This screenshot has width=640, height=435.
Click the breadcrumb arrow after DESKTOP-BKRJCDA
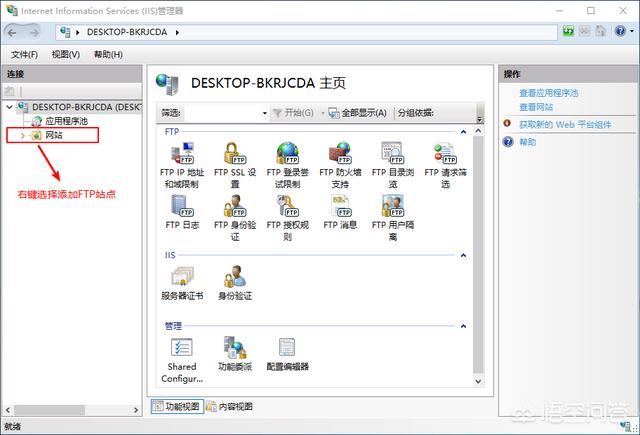coord(177,32)
